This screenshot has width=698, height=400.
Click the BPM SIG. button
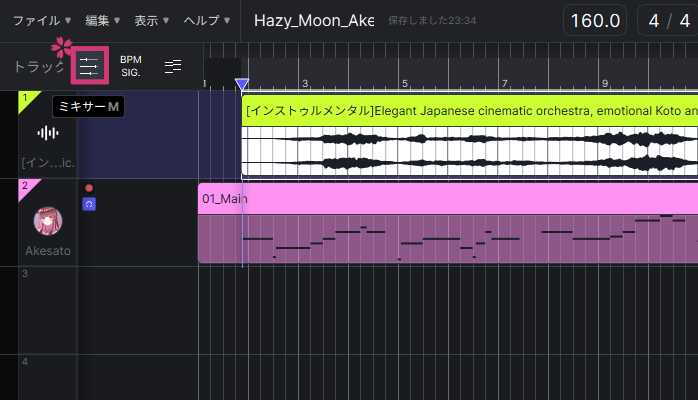(131, 66)
